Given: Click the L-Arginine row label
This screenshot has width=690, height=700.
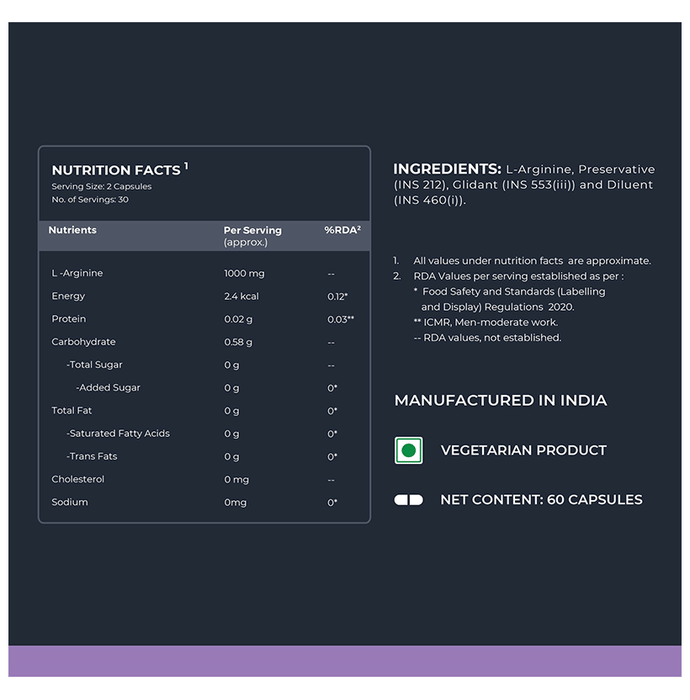Looking at the screenshot, I should (x=77, y=273).
